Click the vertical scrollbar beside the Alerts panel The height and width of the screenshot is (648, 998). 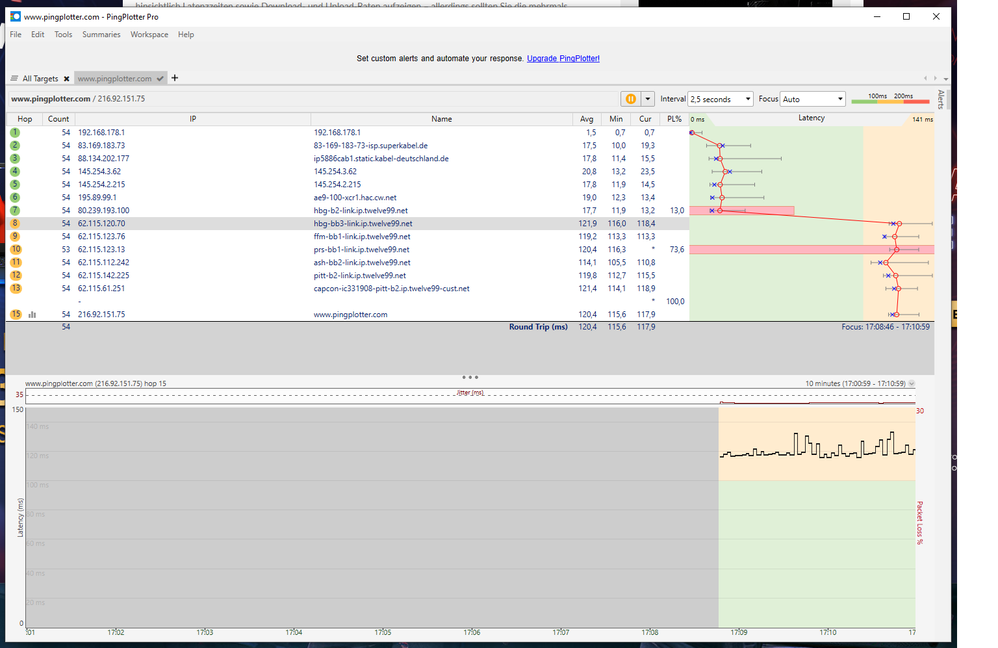[x=948, y=99]
